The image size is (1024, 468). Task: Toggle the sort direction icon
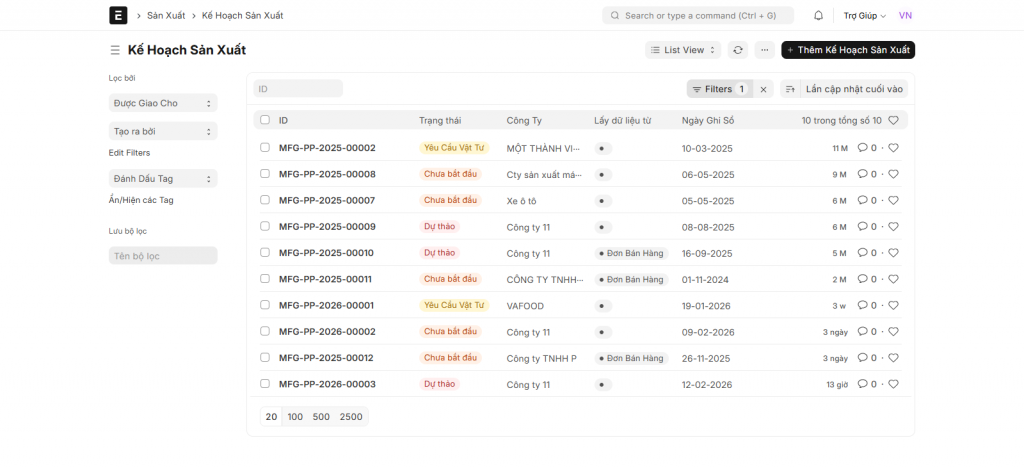click(x=790, y=89)
